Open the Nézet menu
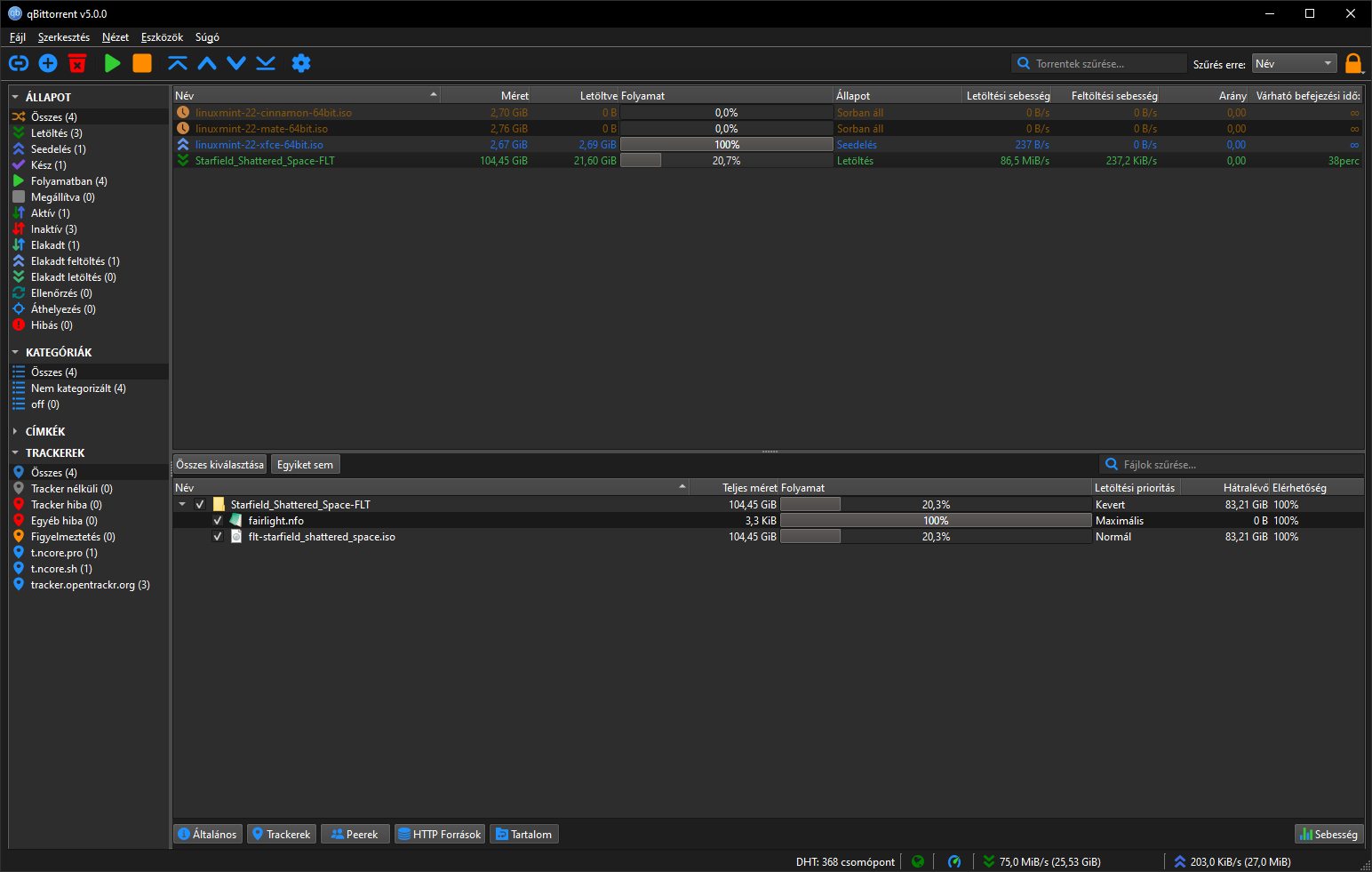This screenshot has width=1372, height=872. pos(116,37)
